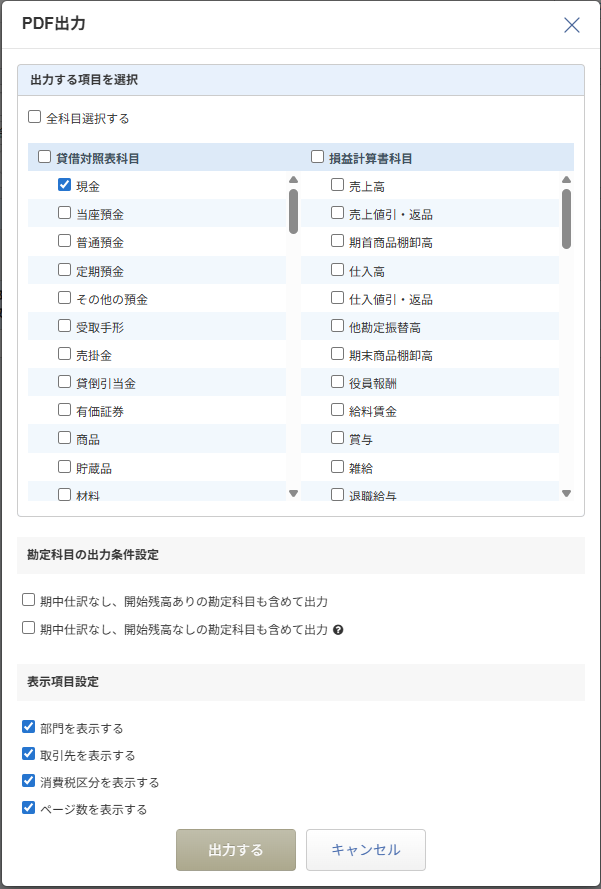Click the help icon beside 開始残高なし option
The height and width of the screenshot is (889, 601).
click(338, 630)
